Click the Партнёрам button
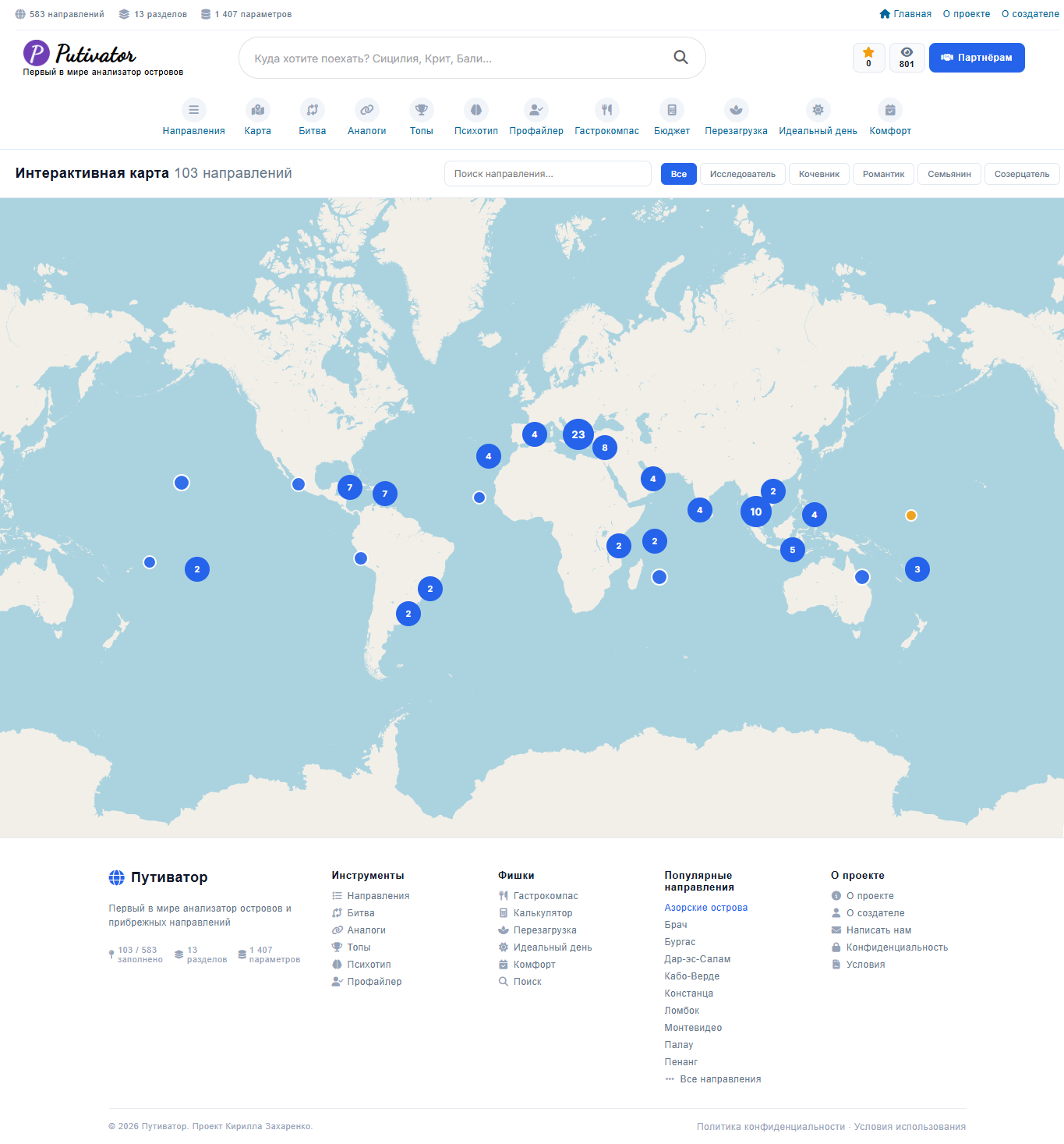Image resolution: width=1064 pixels, height=1144 pixels. [977, 58]
